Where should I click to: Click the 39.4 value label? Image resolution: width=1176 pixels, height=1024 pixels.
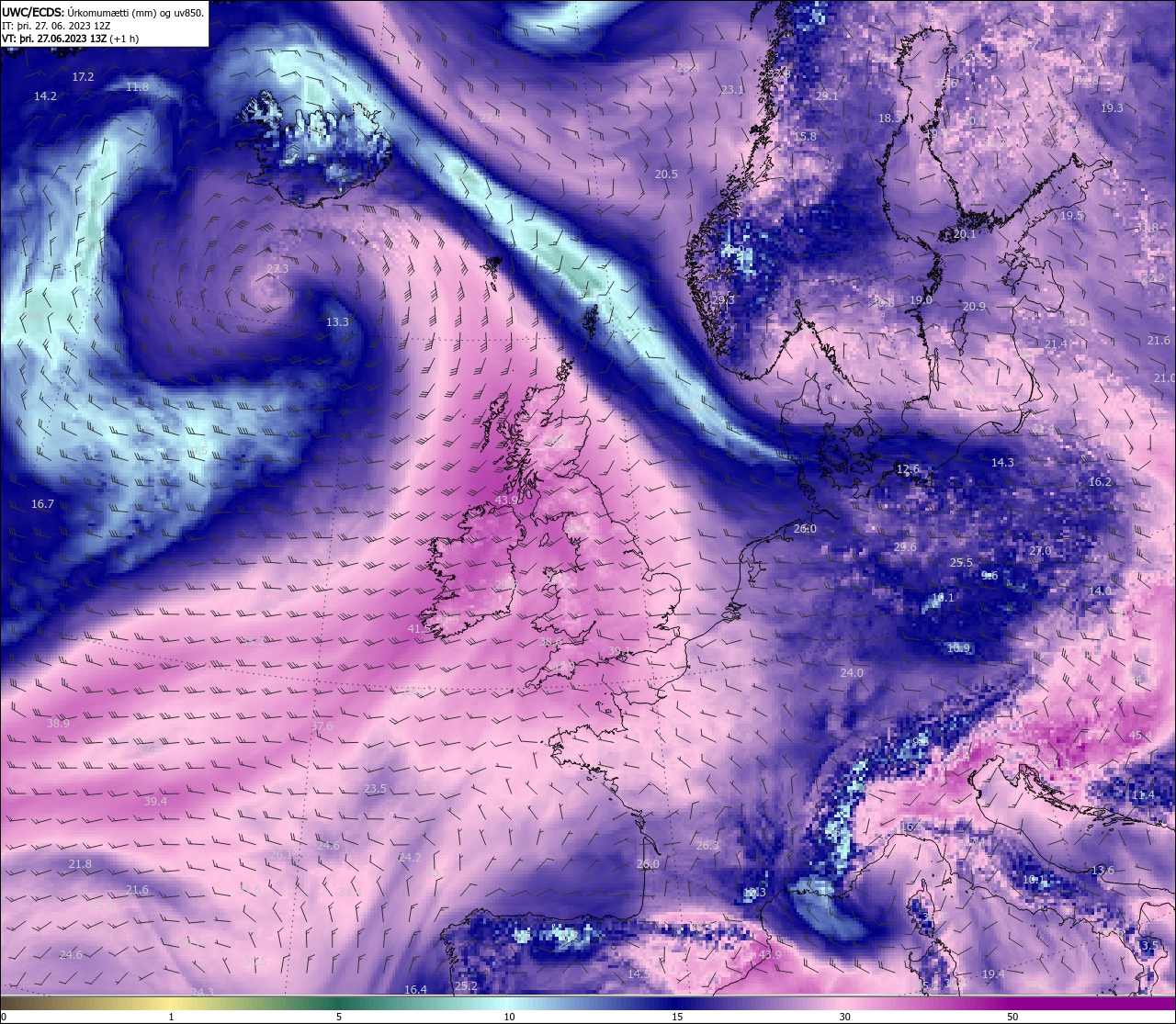point(155,802)
